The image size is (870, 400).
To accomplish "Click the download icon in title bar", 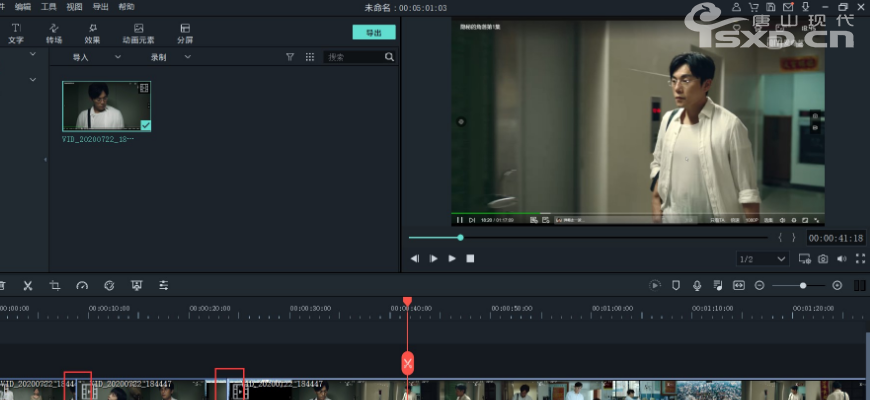I will (x=806, y=7).
